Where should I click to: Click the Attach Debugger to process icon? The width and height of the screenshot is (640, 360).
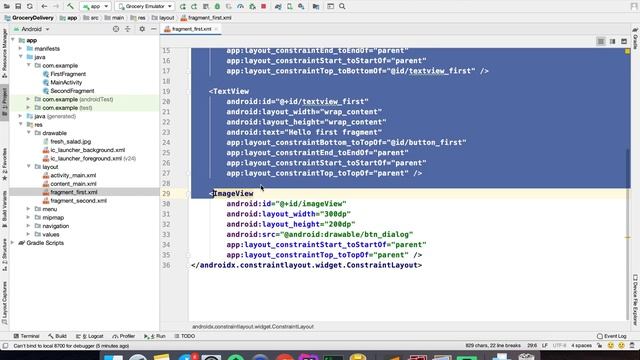252,7
